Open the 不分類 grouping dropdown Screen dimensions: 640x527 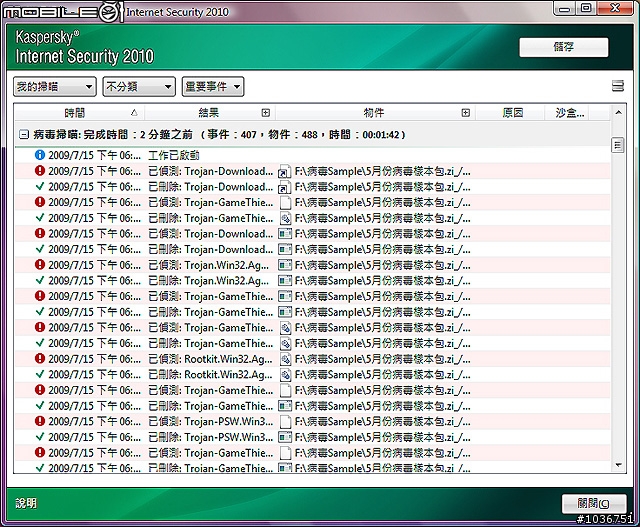(139, 87)
